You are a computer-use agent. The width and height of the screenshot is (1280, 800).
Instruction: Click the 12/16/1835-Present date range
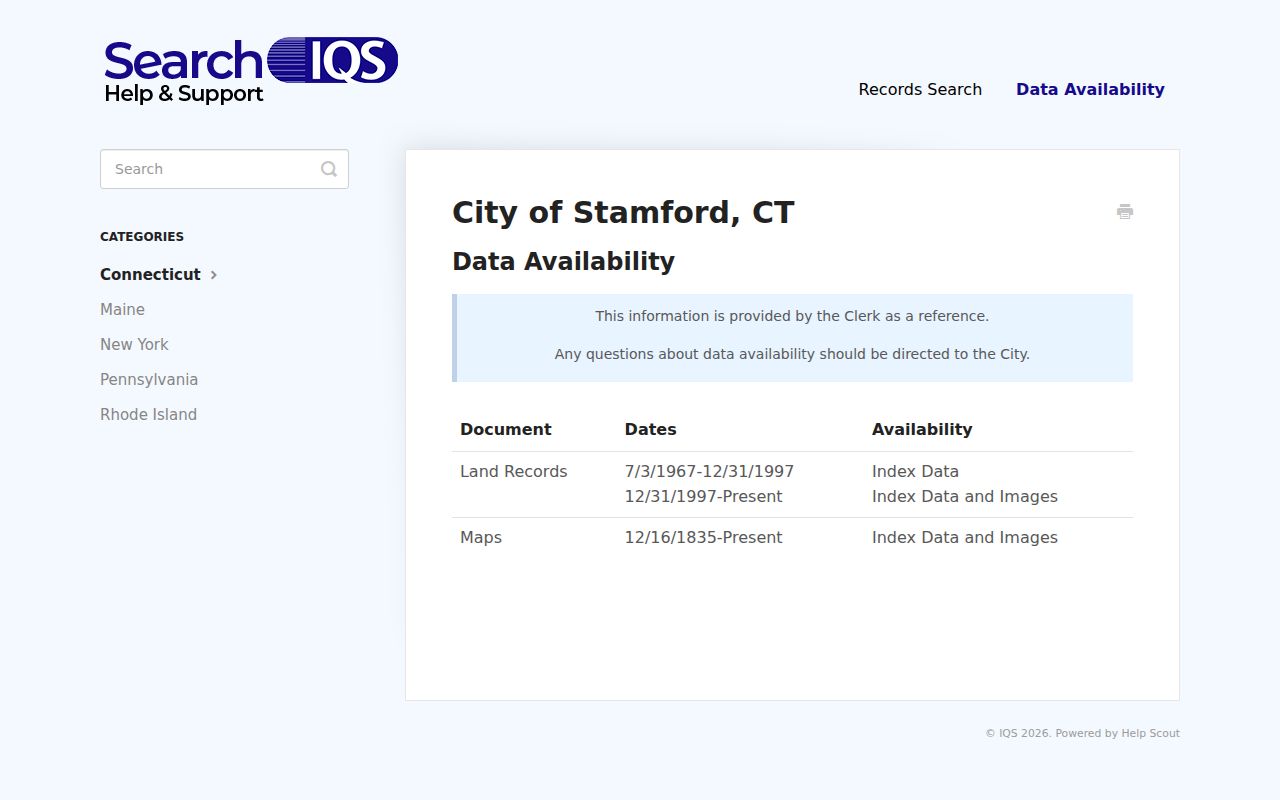coord(703,537)
